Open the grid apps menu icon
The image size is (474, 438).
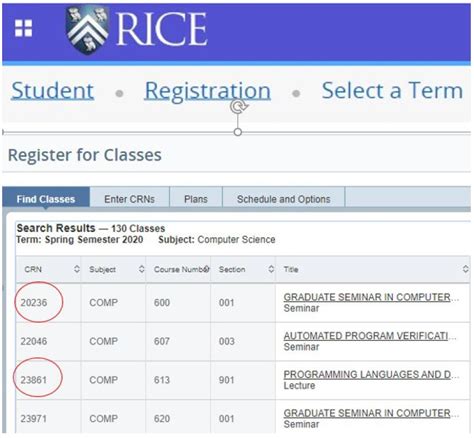pyautogui.click(x=24, y=28)
